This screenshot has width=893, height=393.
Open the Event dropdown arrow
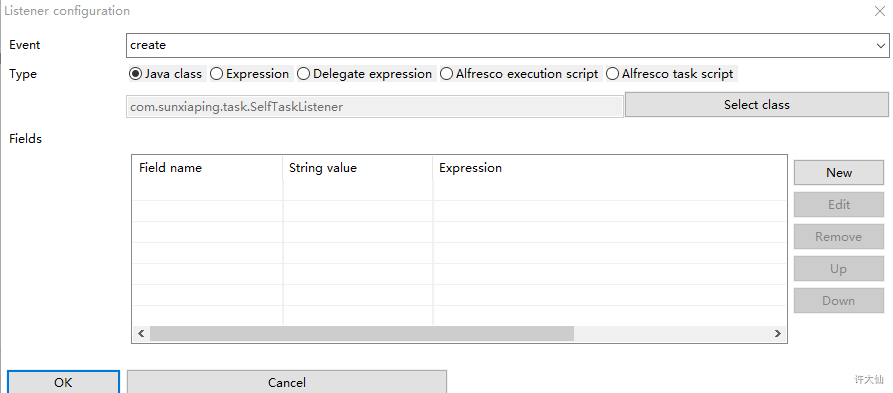pos(880,46)
